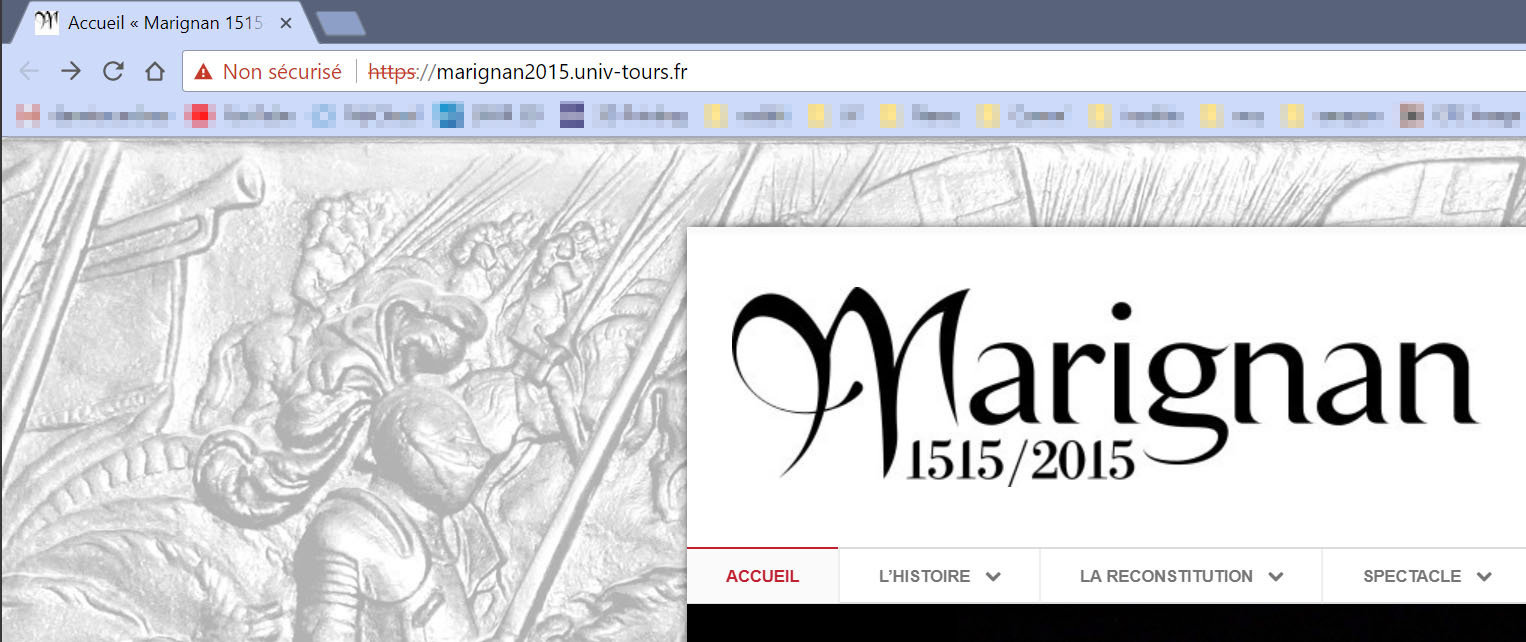This screenshot has height=642, width=1526.
Task: Reload the page with refresh icon
Action: click(113, 71)
